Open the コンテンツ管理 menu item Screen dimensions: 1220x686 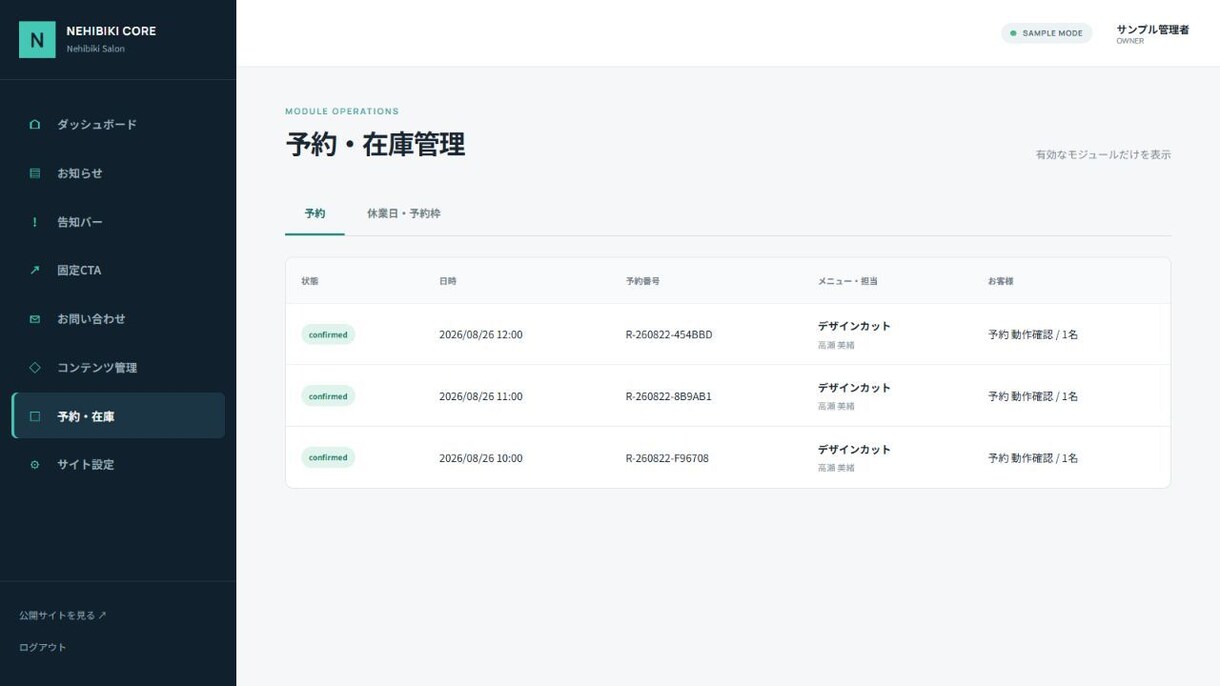[x=118, y=367]
